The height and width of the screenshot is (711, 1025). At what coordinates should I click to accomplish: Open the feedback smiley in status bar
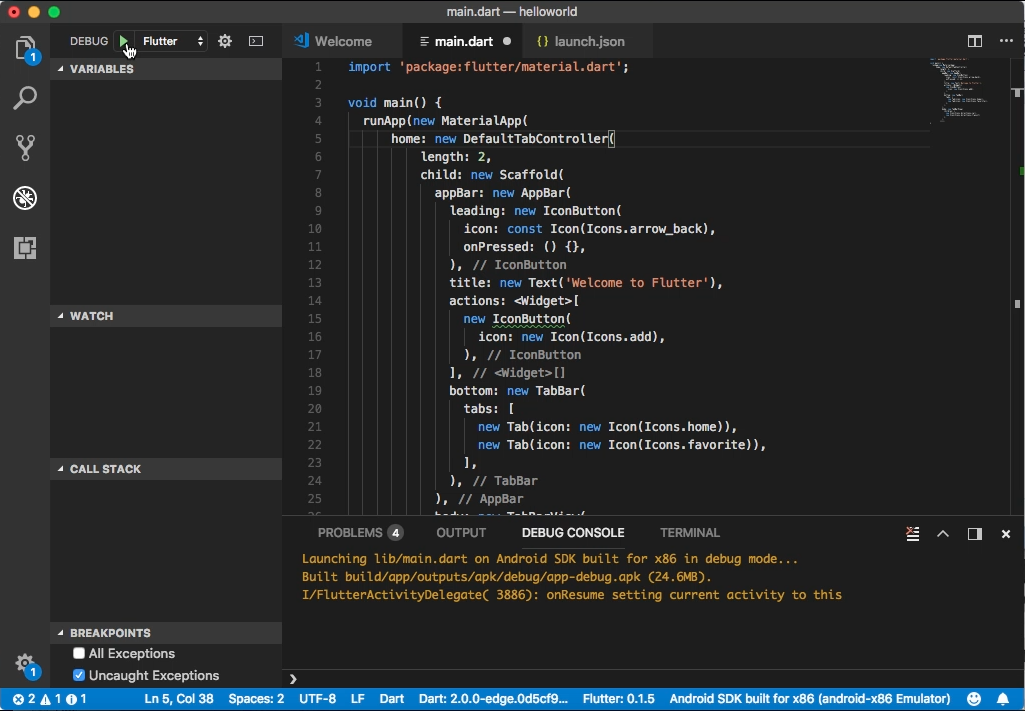974,699
